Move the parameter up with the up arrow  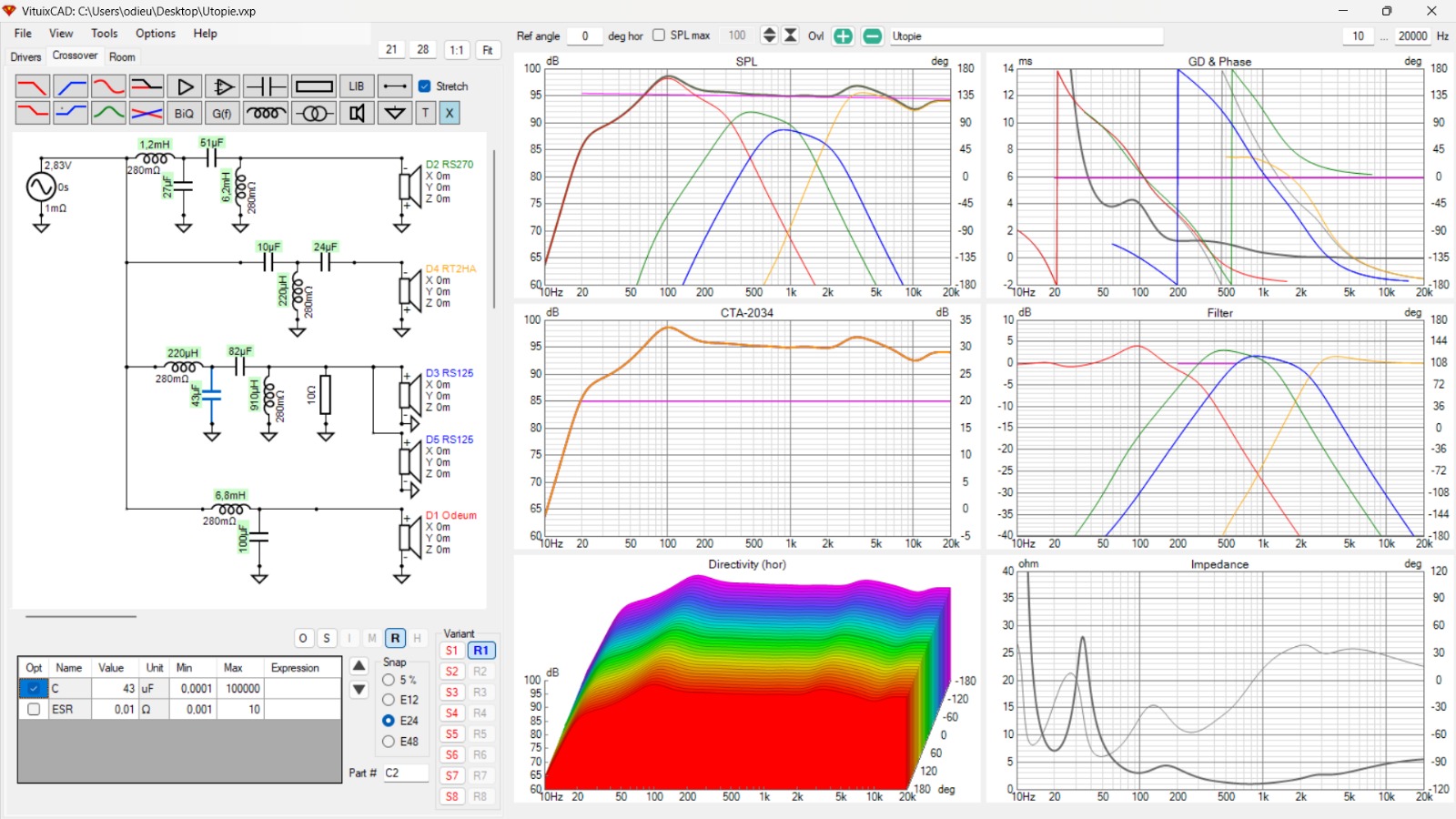click(x=359, y=666)
